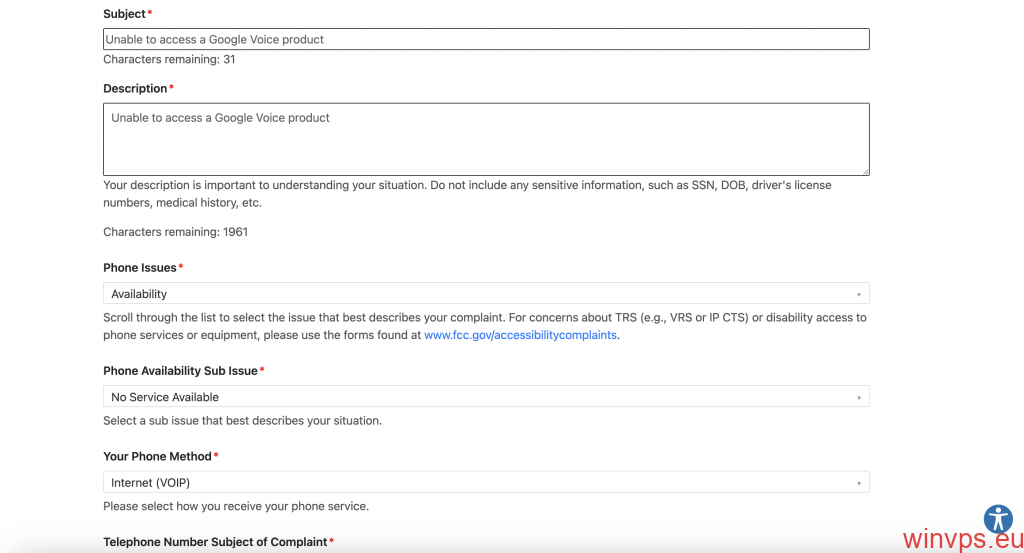Focus the Subject text field
Image resolution: width=1024 pixels, height=553 pixels.
485,39
